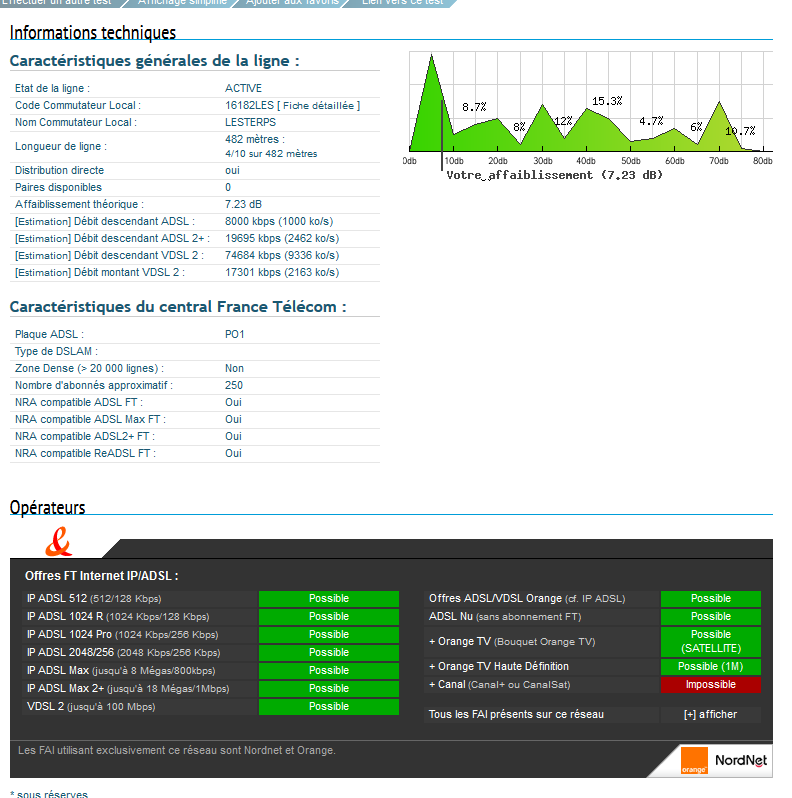
Task: Click the Ajouter aux favoris tab
Action: click(x=292, y=2)
